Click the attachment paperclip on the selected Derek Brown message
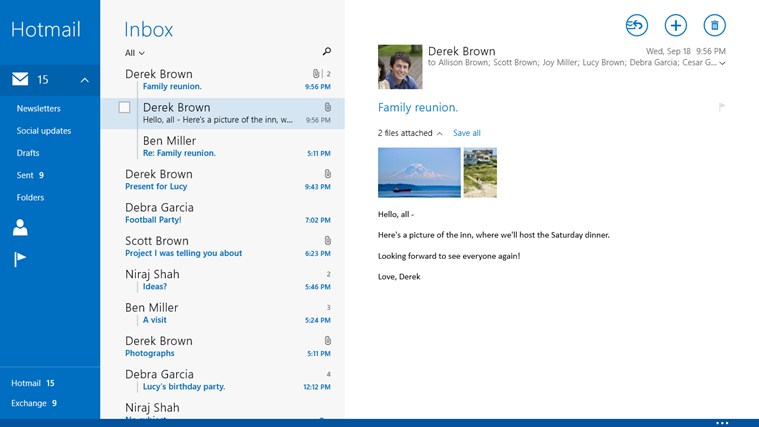 pyautogui.click(x=328, y=107)
